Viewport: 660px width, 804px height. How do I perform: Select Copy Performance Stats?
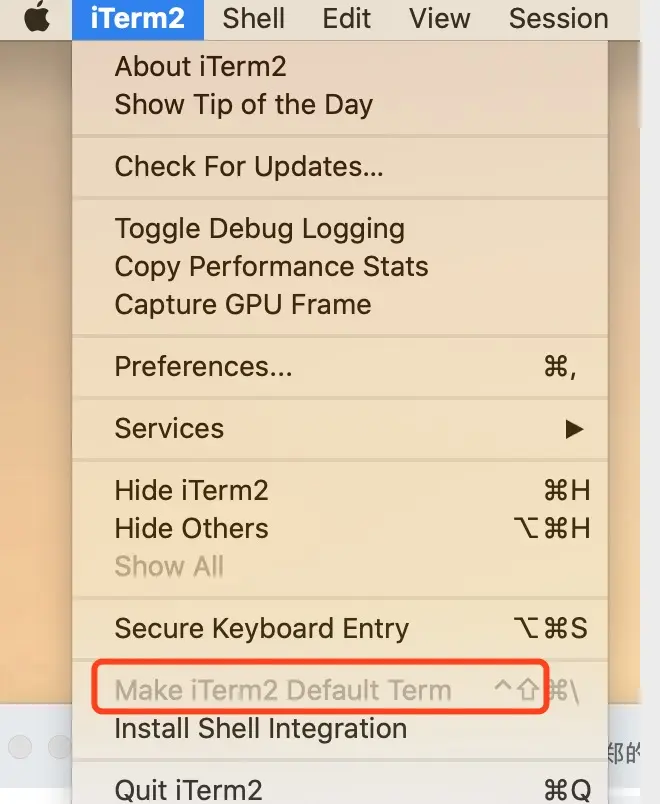pyautogui.click(x=271, y=267)
